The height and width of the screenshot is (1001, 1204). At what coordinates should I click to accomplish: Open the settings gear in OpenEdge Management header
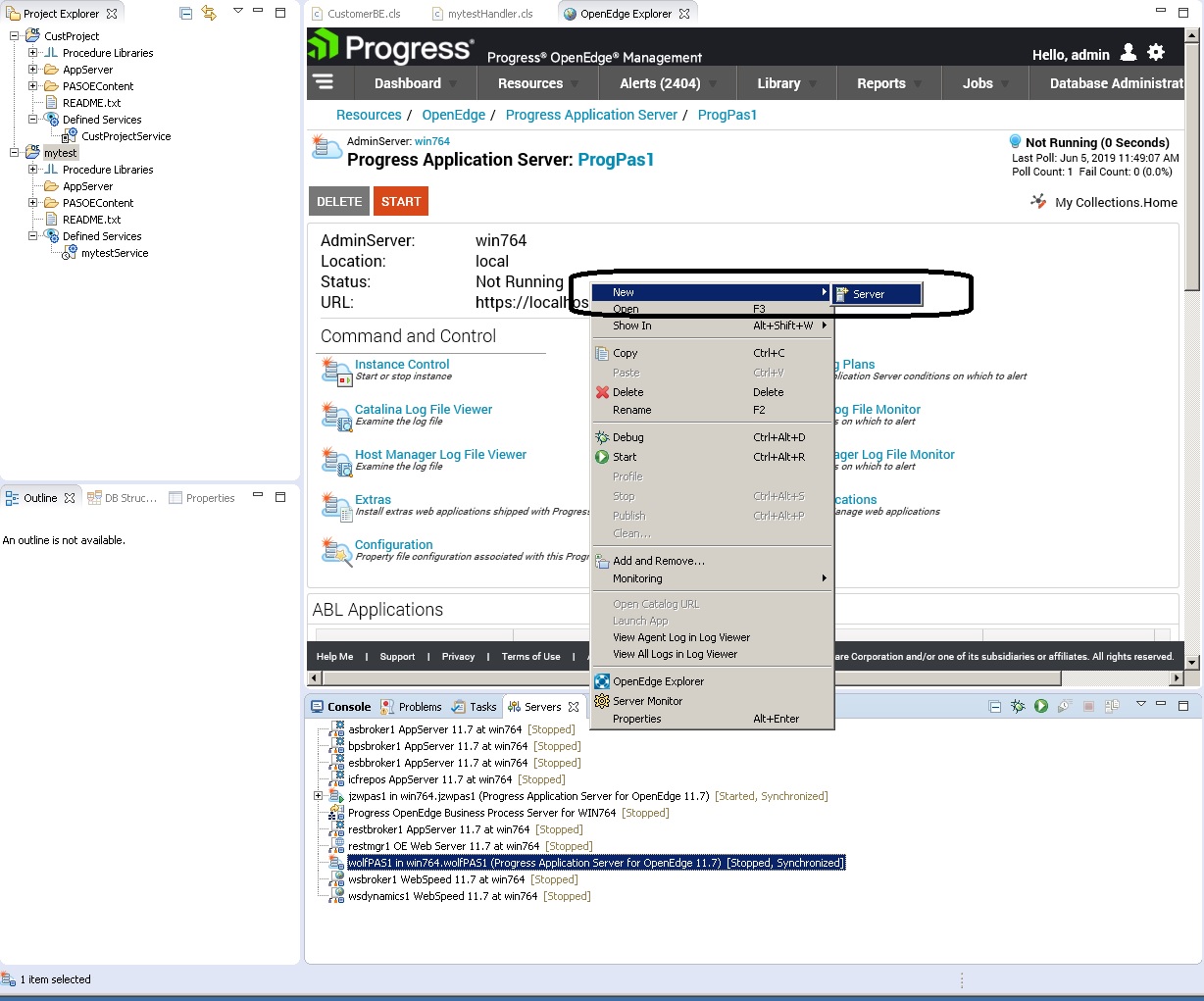1157,52
